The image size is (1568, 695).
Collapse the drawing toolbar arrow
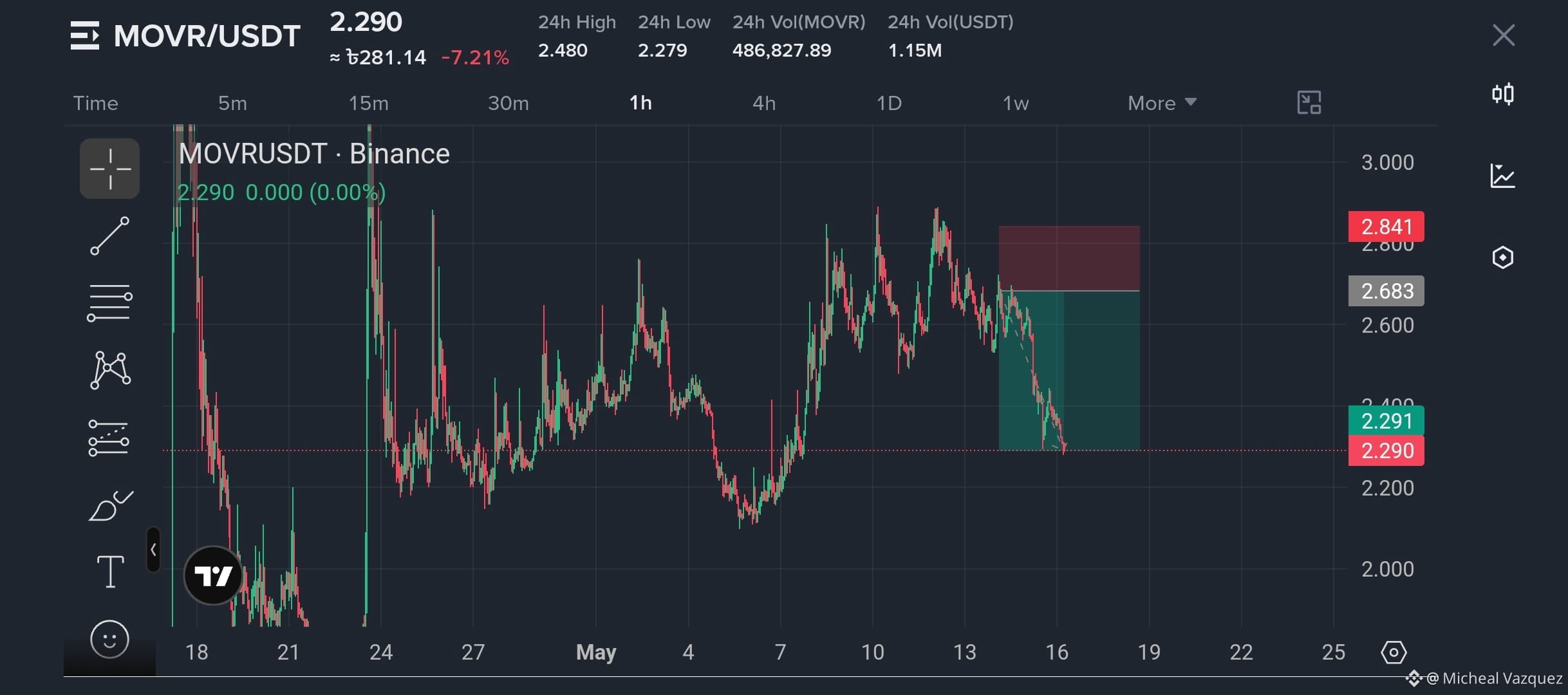click(153, 550)
